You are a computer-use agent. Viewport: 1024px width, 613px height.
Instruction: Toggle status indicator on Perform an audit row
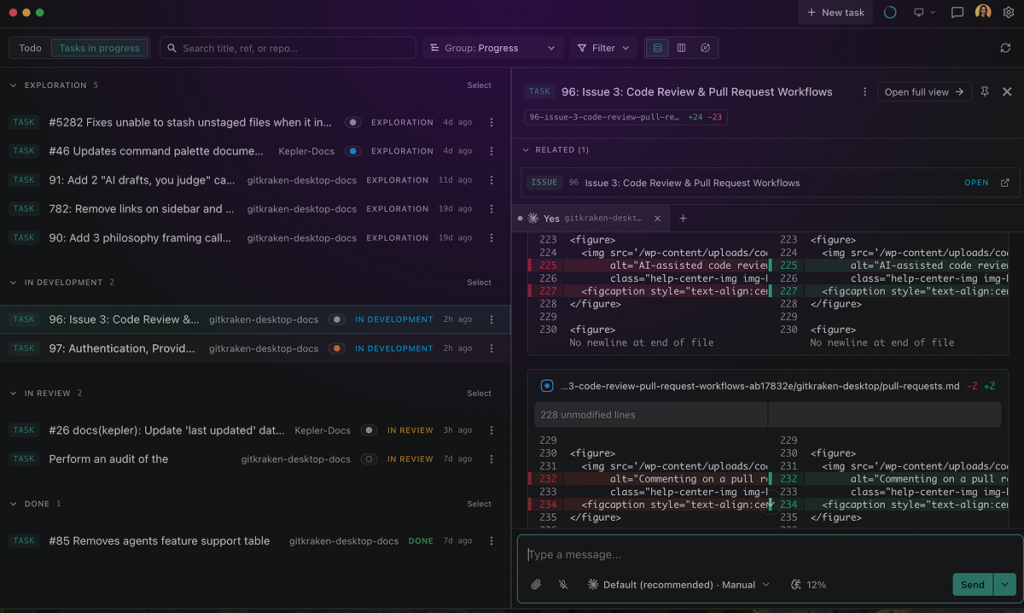point(369,459)
